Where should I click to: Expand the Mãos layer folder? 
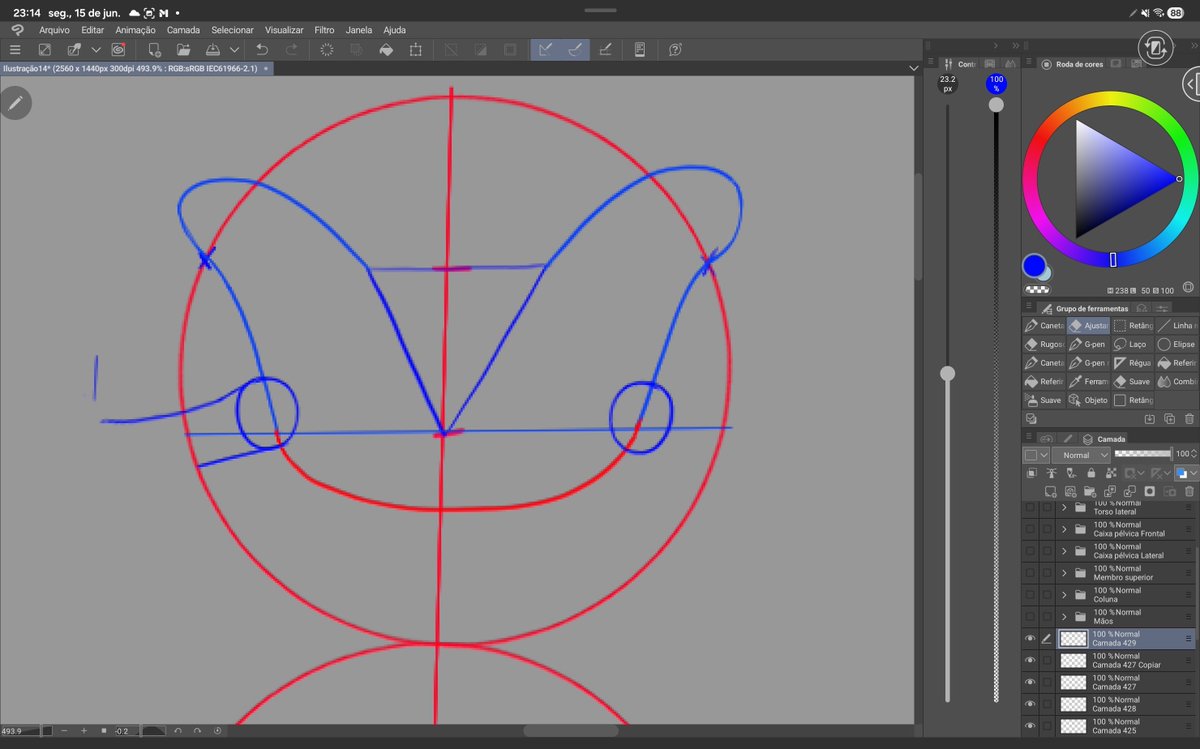(x=1065, y=617)
